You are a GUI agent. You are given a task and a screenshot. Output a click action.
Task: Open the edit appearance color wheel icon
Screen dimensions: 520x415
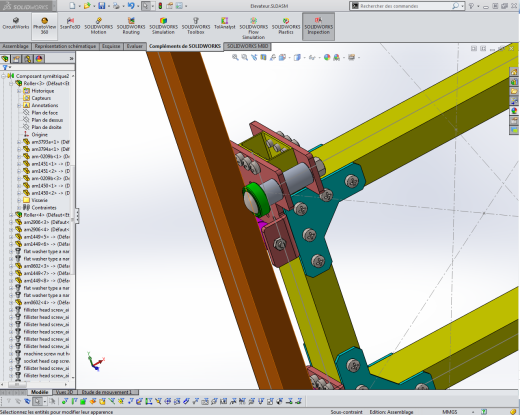tap(327, 57)
